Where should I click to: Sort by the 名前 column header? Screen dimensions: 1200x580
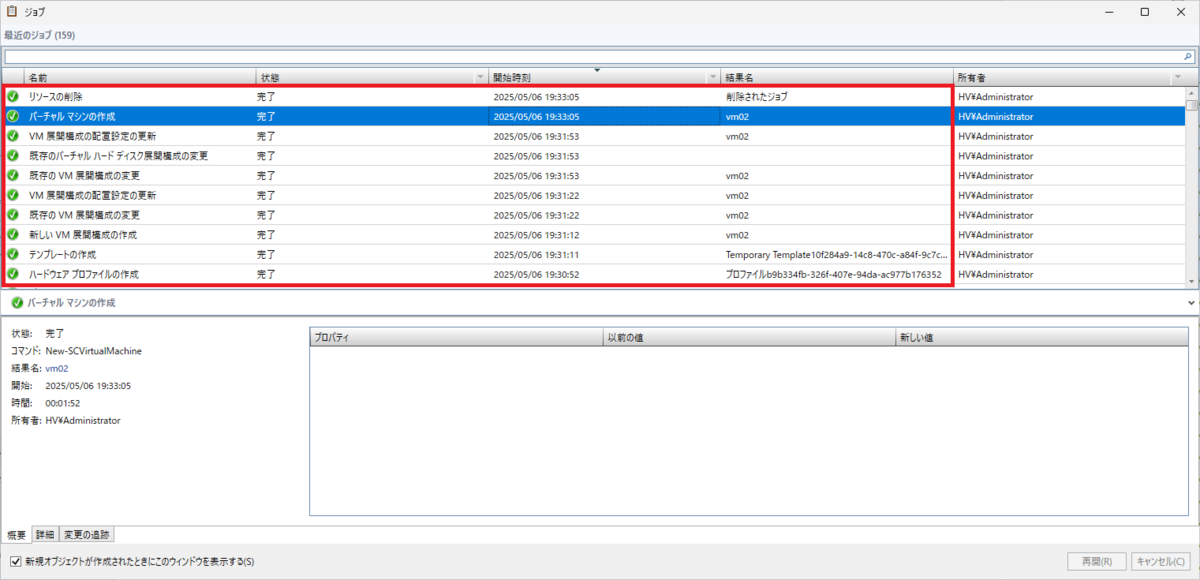(x=139, y=77)
